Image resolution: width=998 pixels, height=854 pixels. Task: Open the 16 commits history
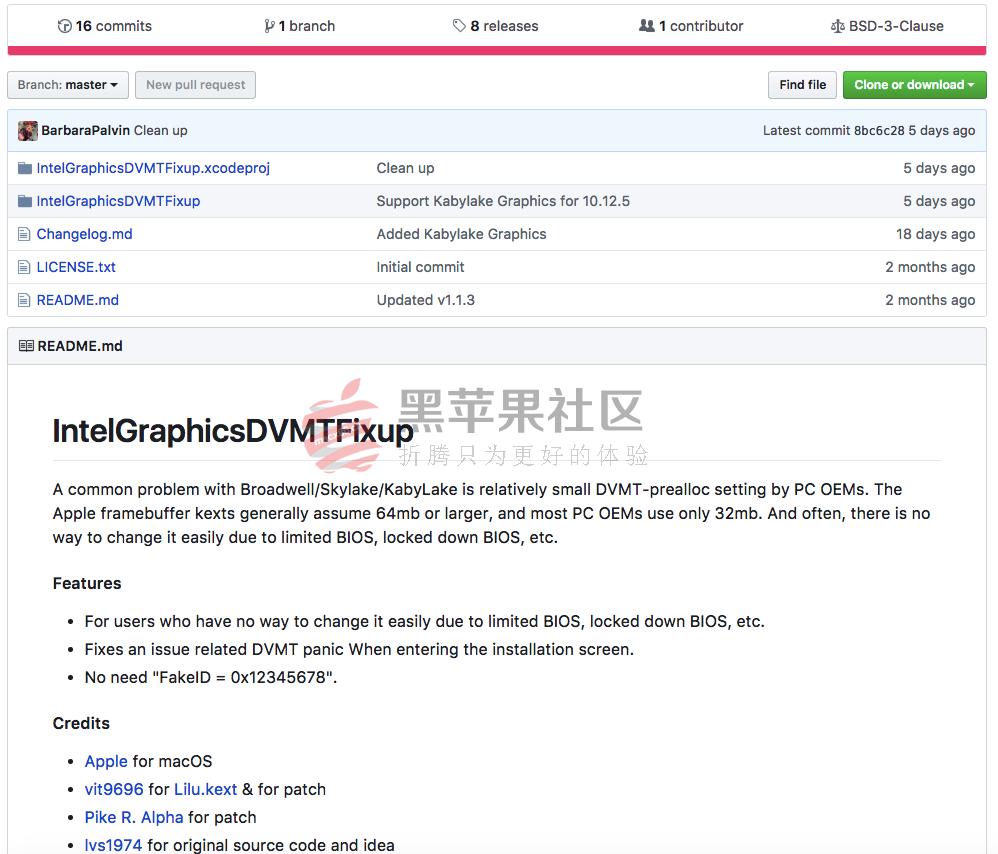tap(105, 26)
